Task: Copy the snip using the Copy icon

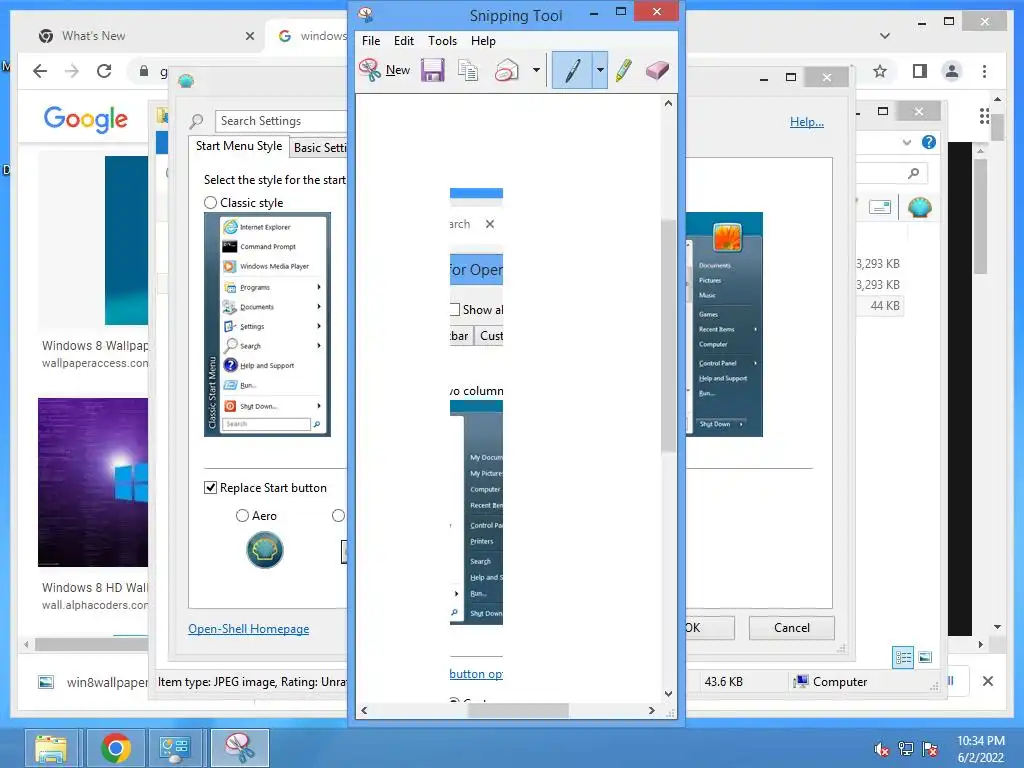Action: tap(468, 70)
